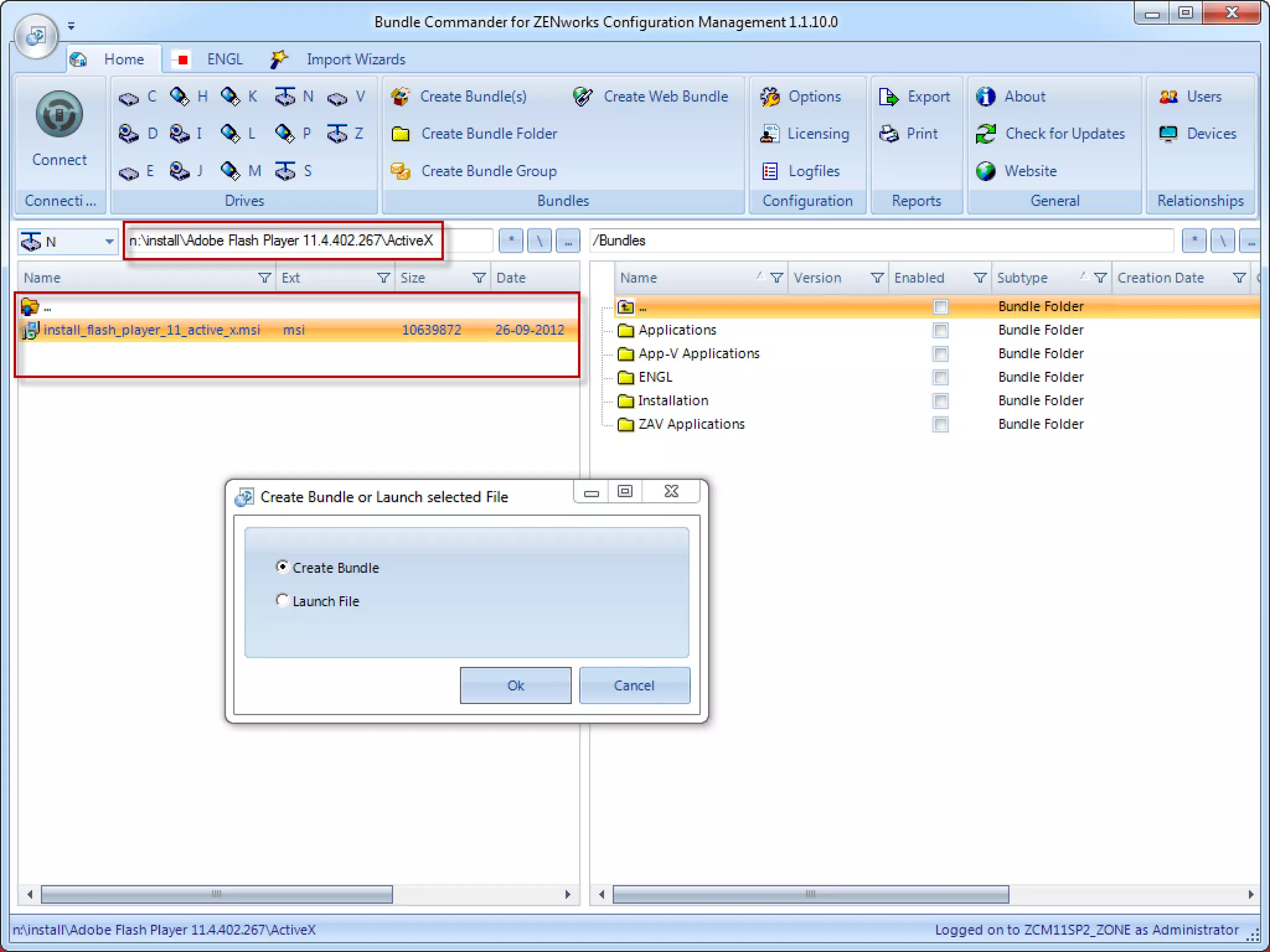The height and width of the screenshot is (952, 1270).
Task: Click the Create Bundle Group icon
Action: click(401, 171)
